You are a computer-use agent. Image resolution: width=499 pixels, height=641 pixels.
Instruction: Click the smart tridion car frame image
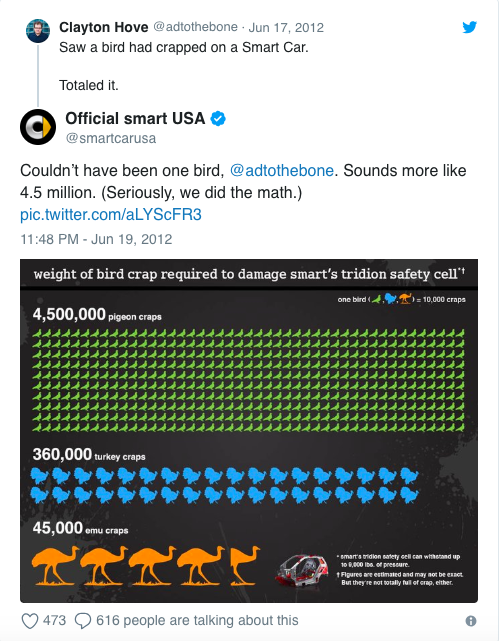[x=302, y=569]
